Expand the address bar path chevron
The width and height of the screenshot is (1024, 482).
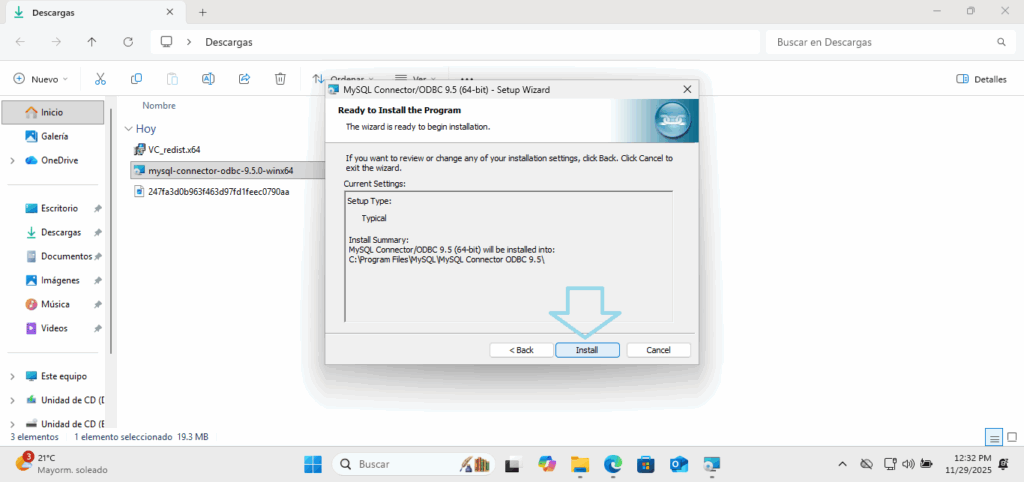(189, 42)
